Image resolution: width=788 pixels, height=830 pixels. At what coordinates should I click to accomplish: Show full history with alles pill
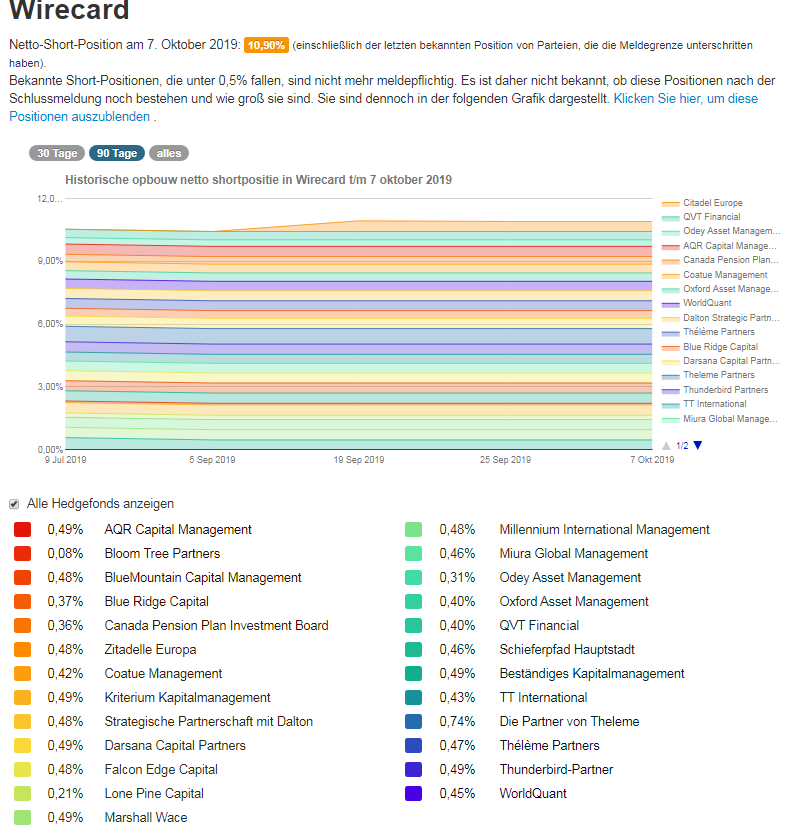169,153
